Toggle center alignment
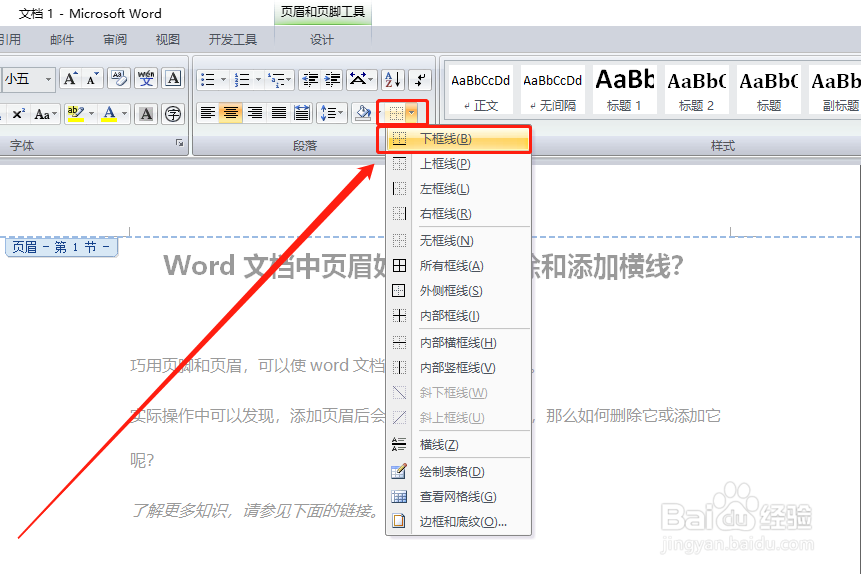 [x=231, y=114]
